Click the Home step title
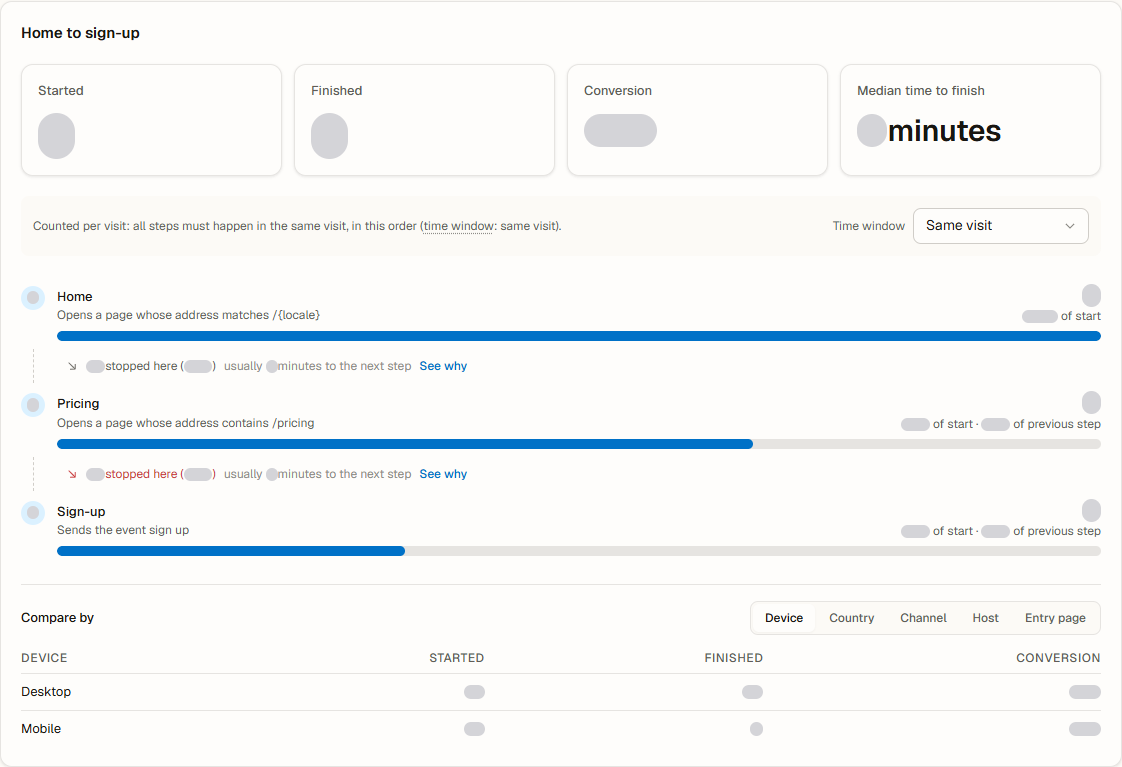 [74, 296]
